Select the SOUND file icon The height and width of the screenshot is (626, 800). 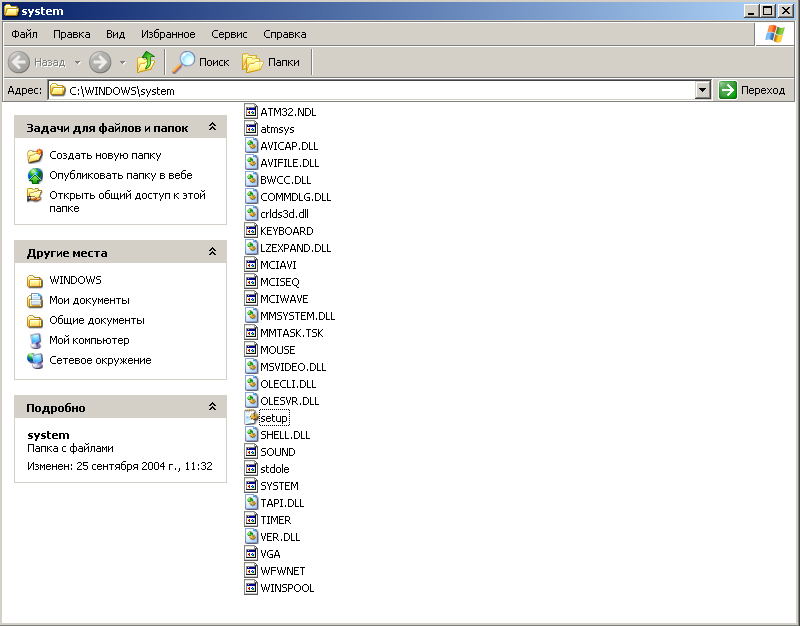pos(251,452)
